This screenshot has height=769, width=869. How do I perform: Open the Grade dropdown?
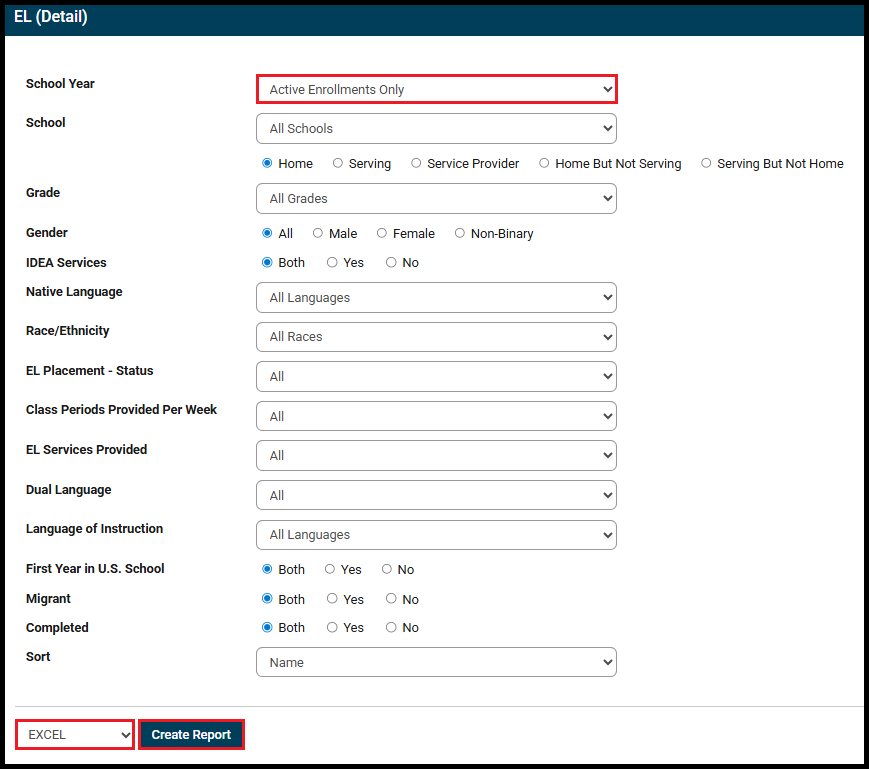coord(436,198)
